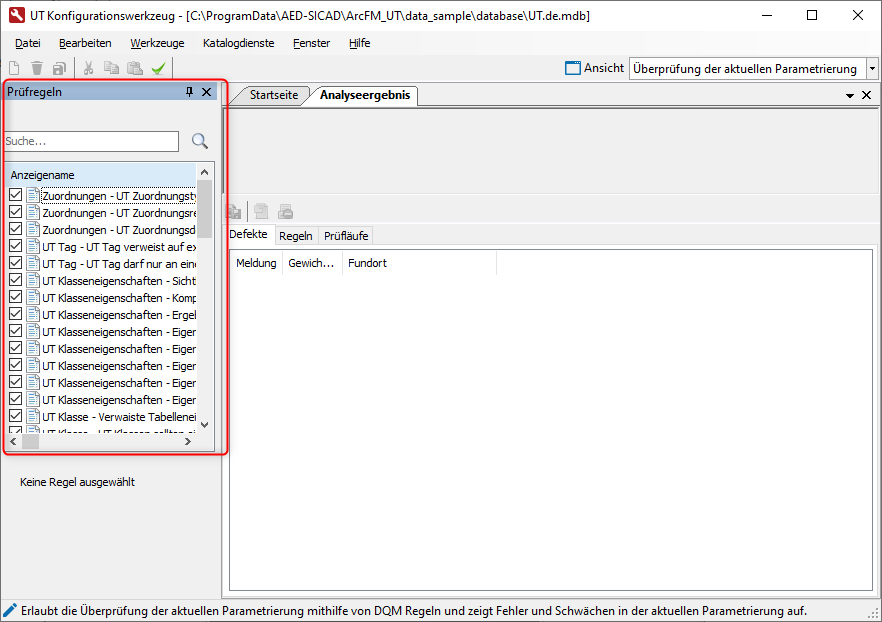Uncheck Zuordnungen - UT Zuordnungsd rule
This screenshot has width=882, height=622.
click(16, 228)
